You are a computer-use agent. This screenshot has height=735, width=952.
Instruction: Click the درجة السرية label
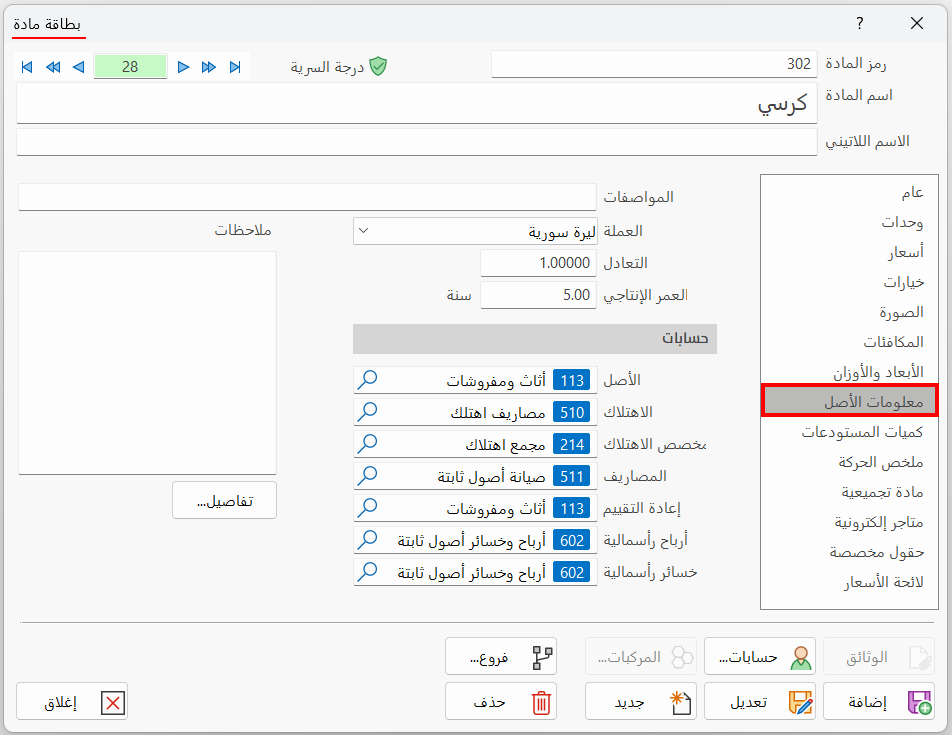[327, 67]
